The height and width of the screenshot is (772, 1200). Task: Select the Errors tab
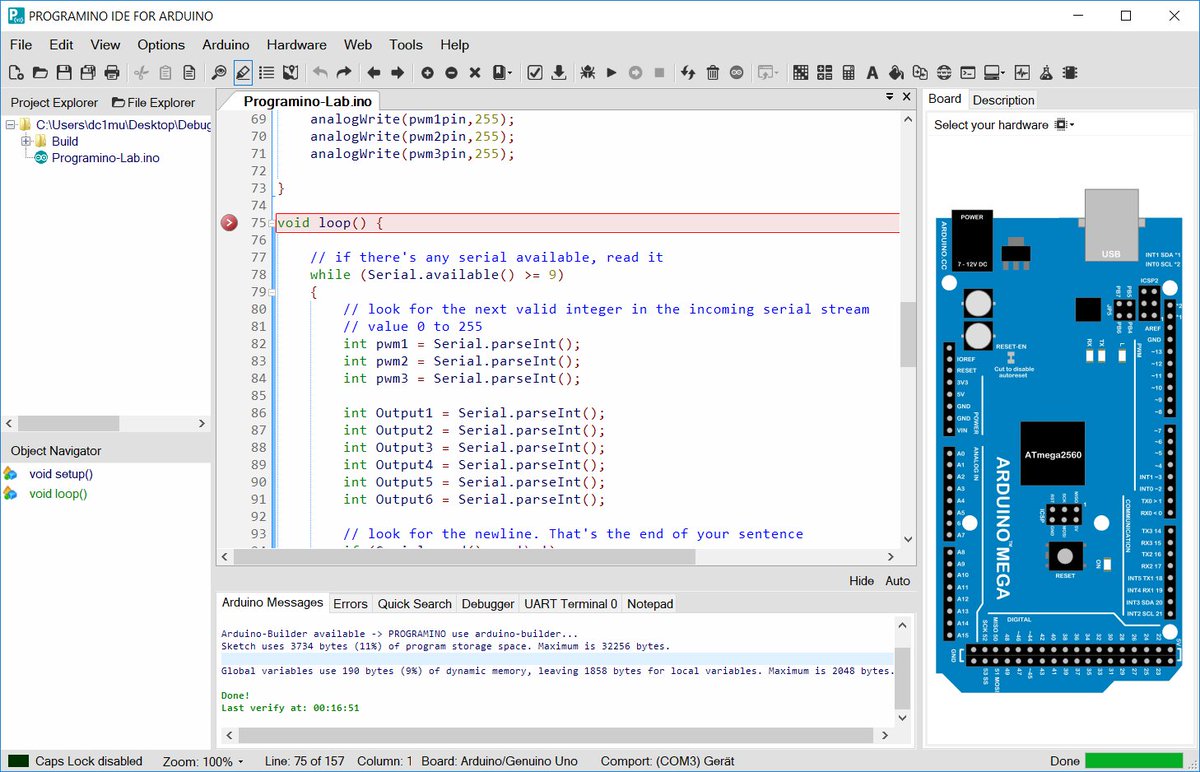350,603
